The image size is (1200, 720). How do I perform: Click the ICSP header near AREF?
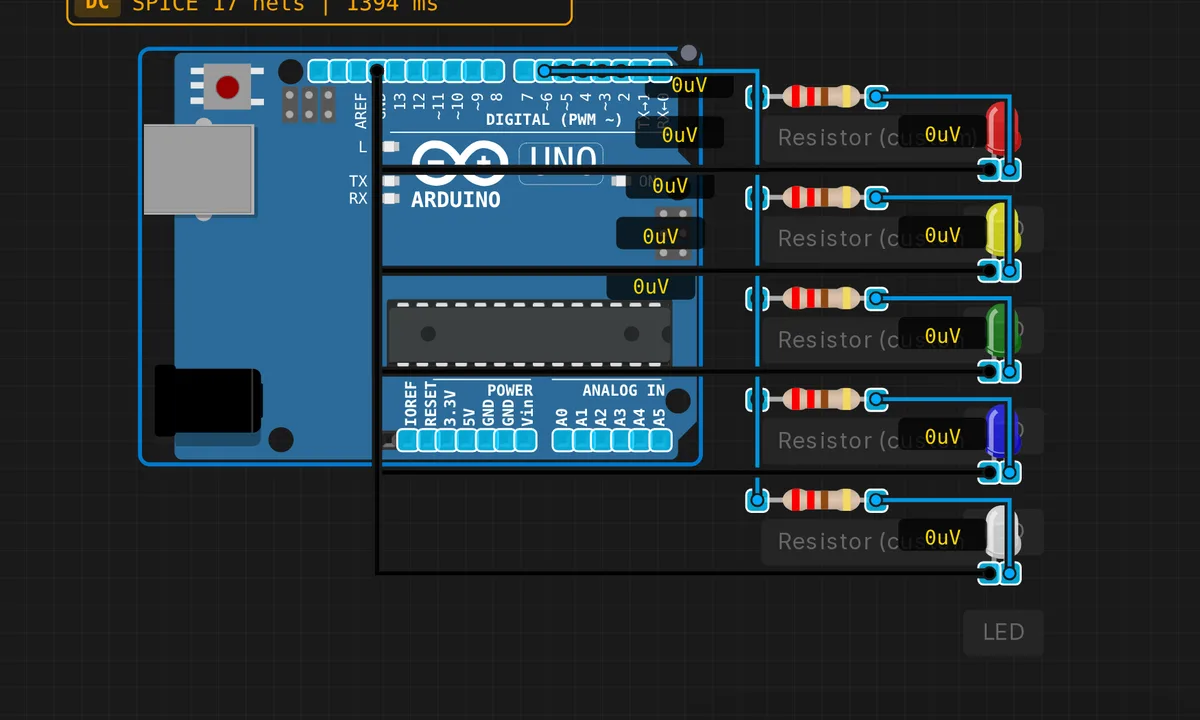pyautogui.click(x=309, y=106)
